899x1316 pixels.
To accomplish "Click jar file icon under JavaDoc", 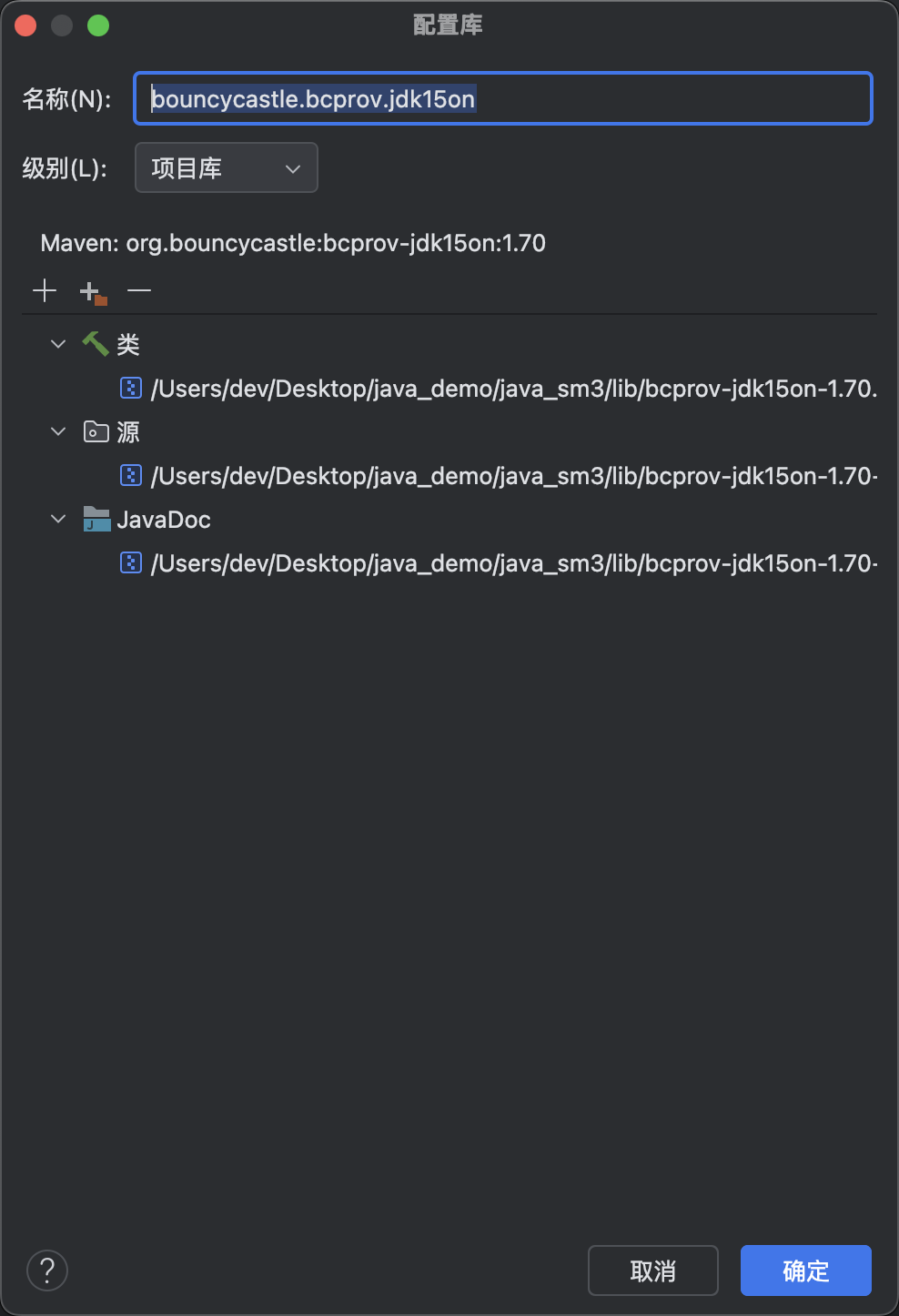I will 131,563.
